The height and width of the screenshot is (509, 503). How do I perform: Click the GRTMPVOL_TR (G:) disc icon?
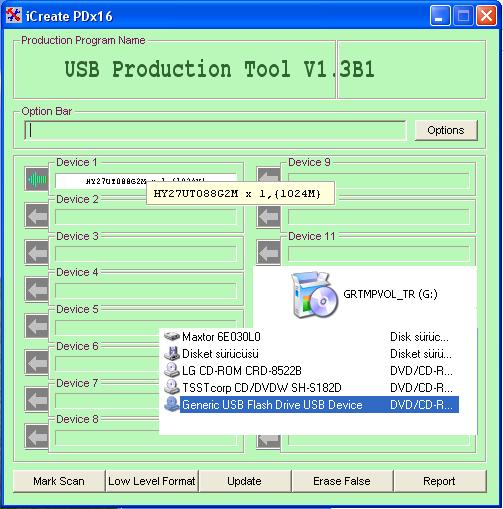pos(314,294)
